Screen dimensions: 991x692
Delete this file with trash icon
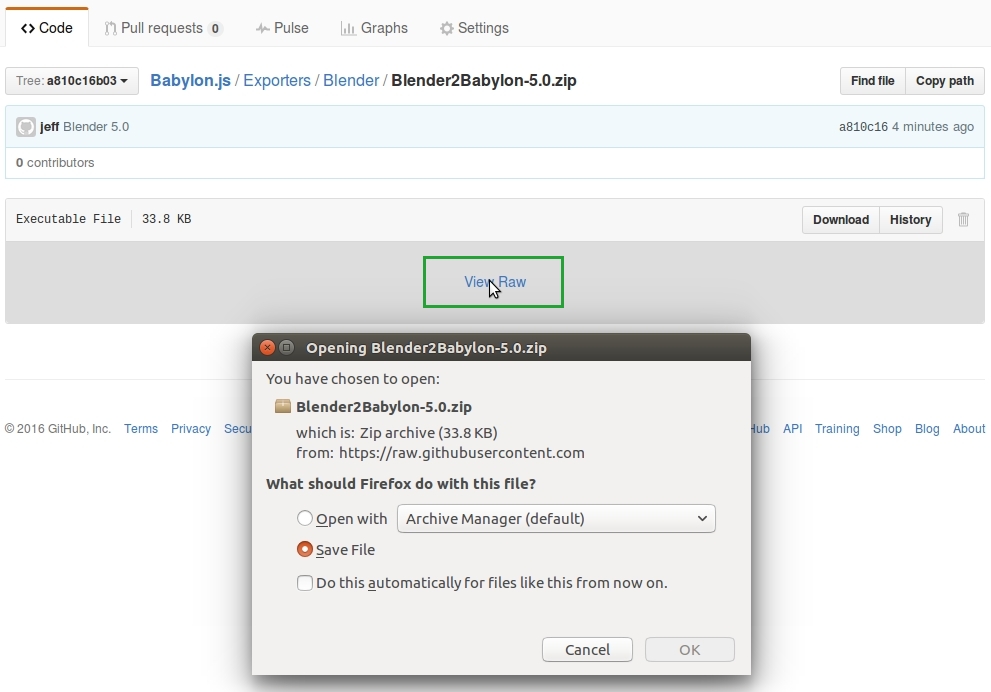(963, 219)
